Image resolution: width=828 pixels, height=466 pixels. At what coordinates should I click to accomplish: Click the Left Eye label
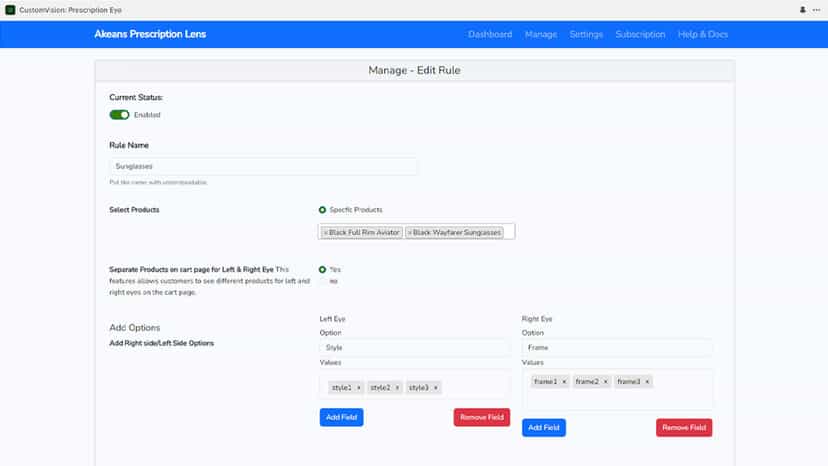coord(332,319)
